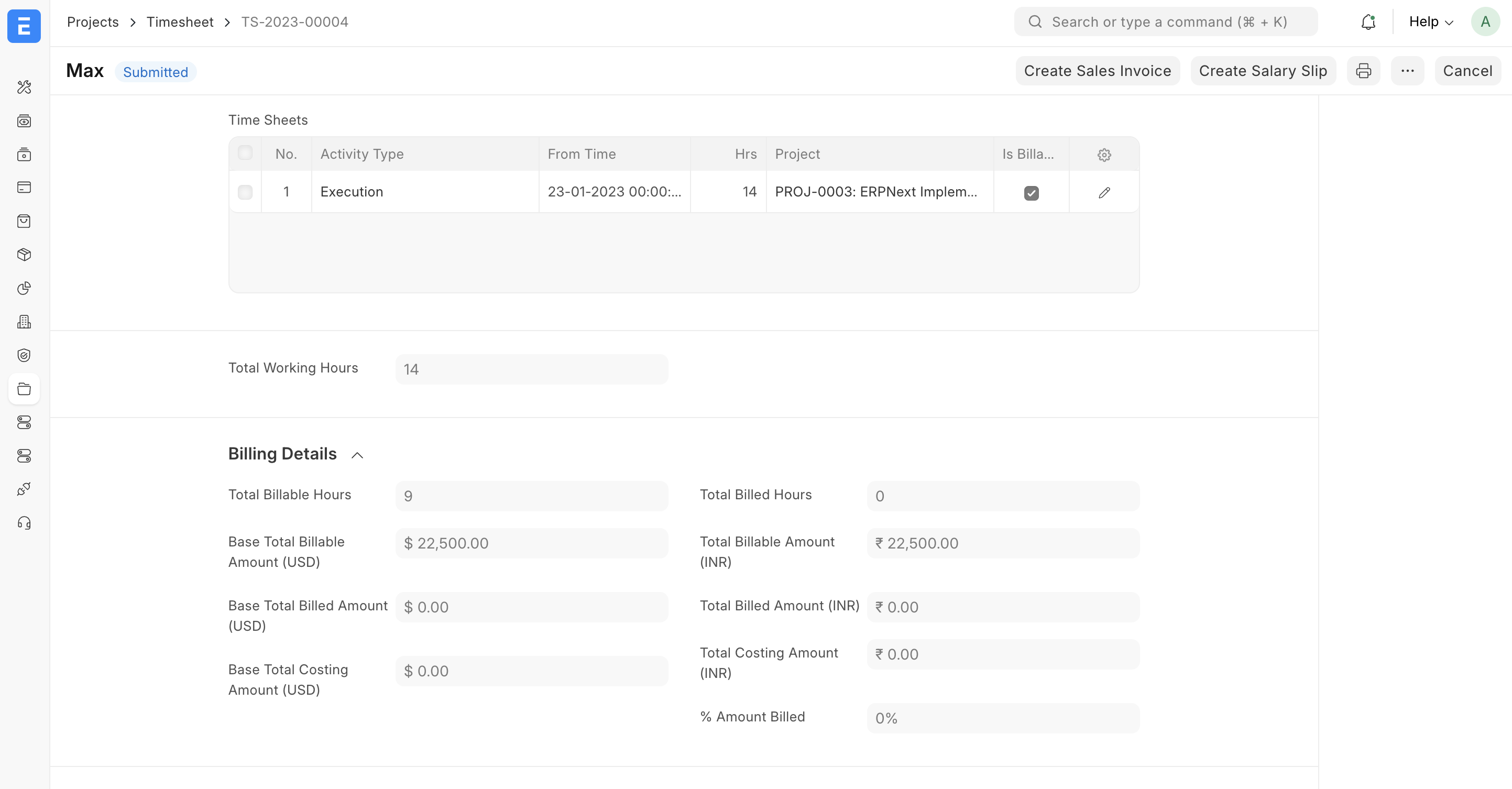Viewport: 1512px width, 789px height.
Task: Go to the Timesheet breadcrumb
Action: (x=180, y=21)
